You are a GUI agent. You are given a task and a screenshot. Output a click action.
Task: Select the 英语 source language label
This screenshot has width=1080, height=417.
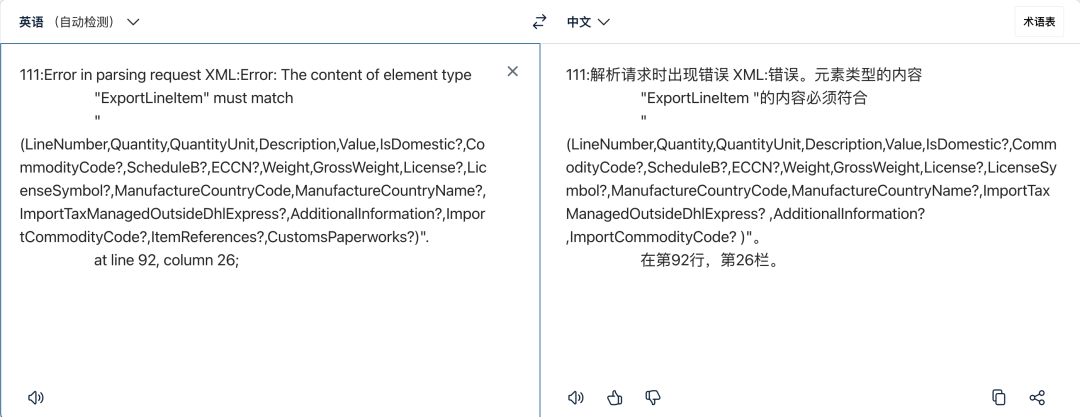pos(31,22)
